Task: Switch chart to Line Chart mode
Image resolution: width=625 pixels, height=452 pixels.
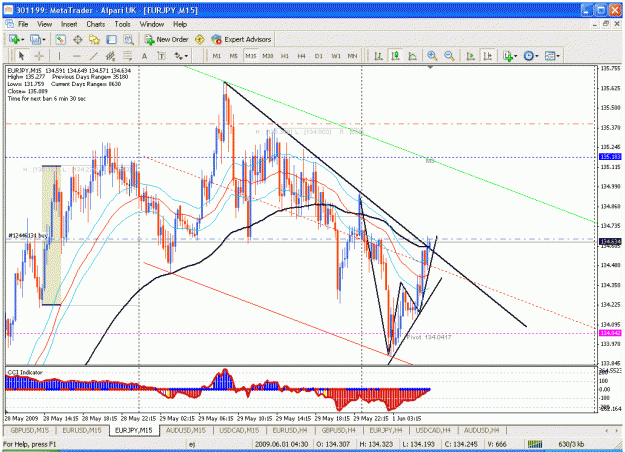Action: click(413, 56)
